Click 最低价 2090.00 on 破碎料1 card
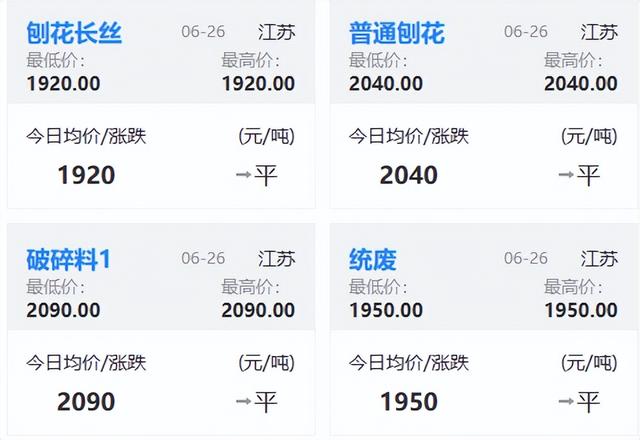The image size is (640, 440). pos(63,310)
